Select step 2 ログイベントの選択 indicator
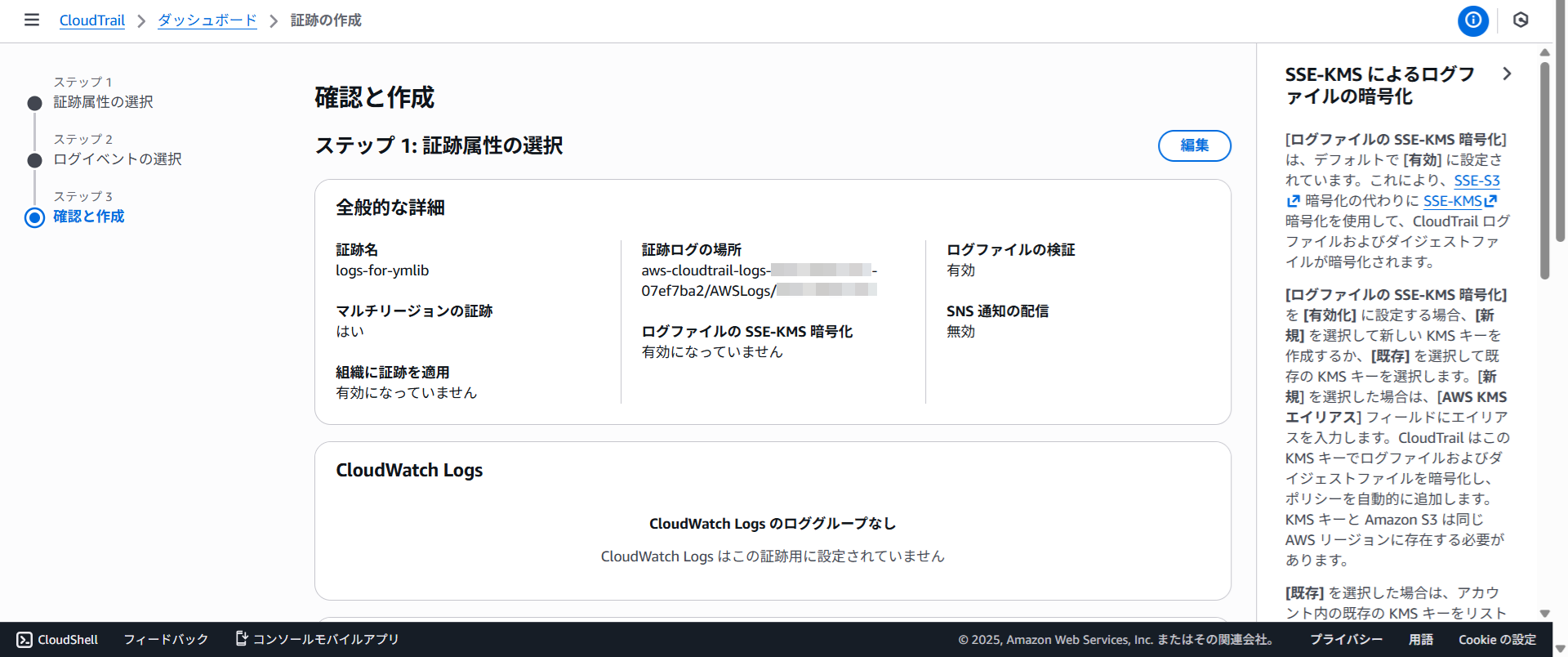The width and height of the screenshot is (1568, 657). [x=34, y=160]
